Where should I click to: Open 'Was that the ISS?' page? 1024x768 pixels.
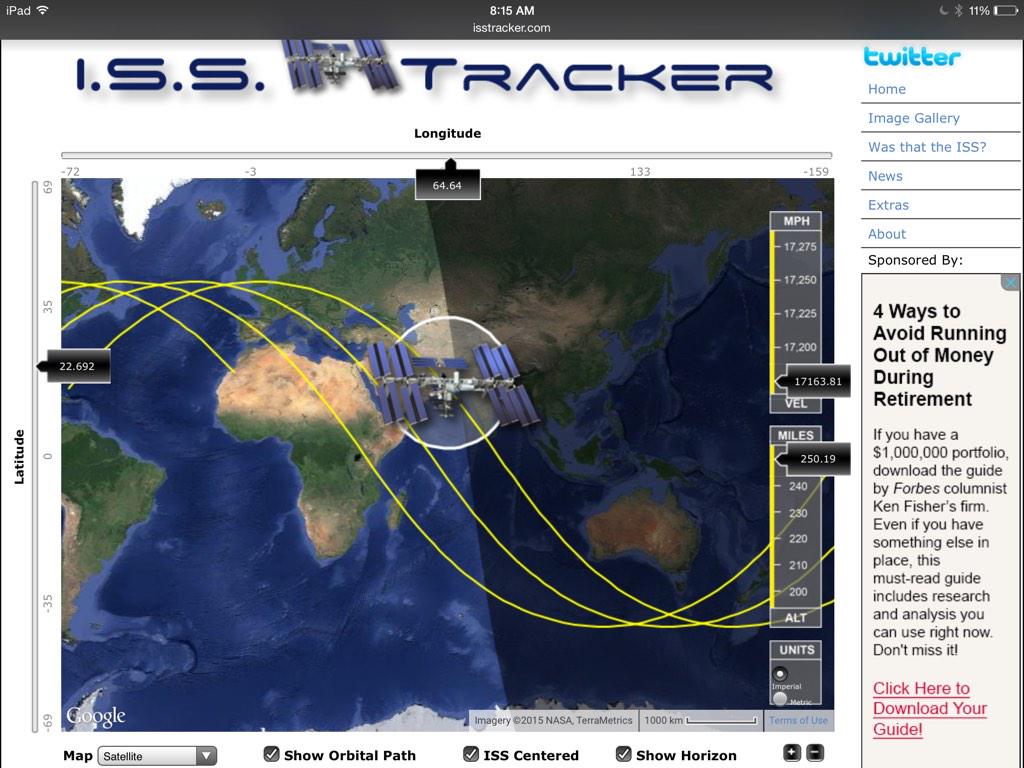click(927, 147)
